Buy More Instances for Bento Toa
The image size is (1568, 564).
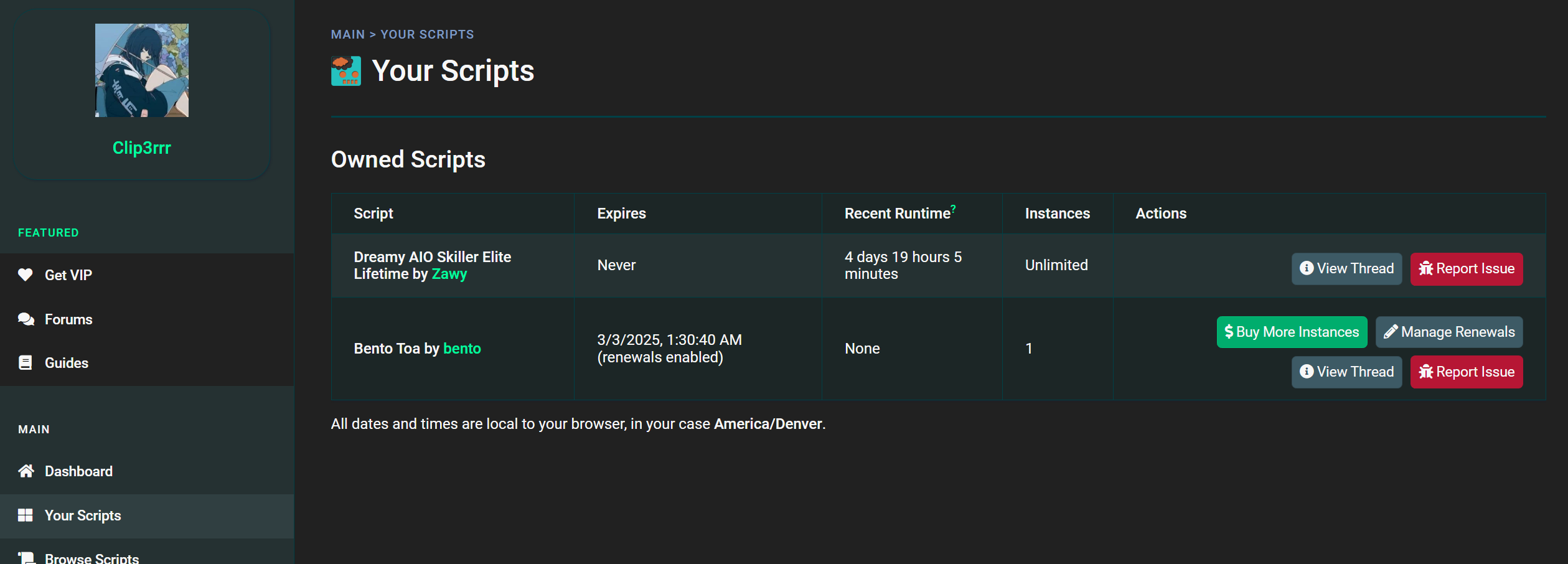click(x=1292, y=332)
